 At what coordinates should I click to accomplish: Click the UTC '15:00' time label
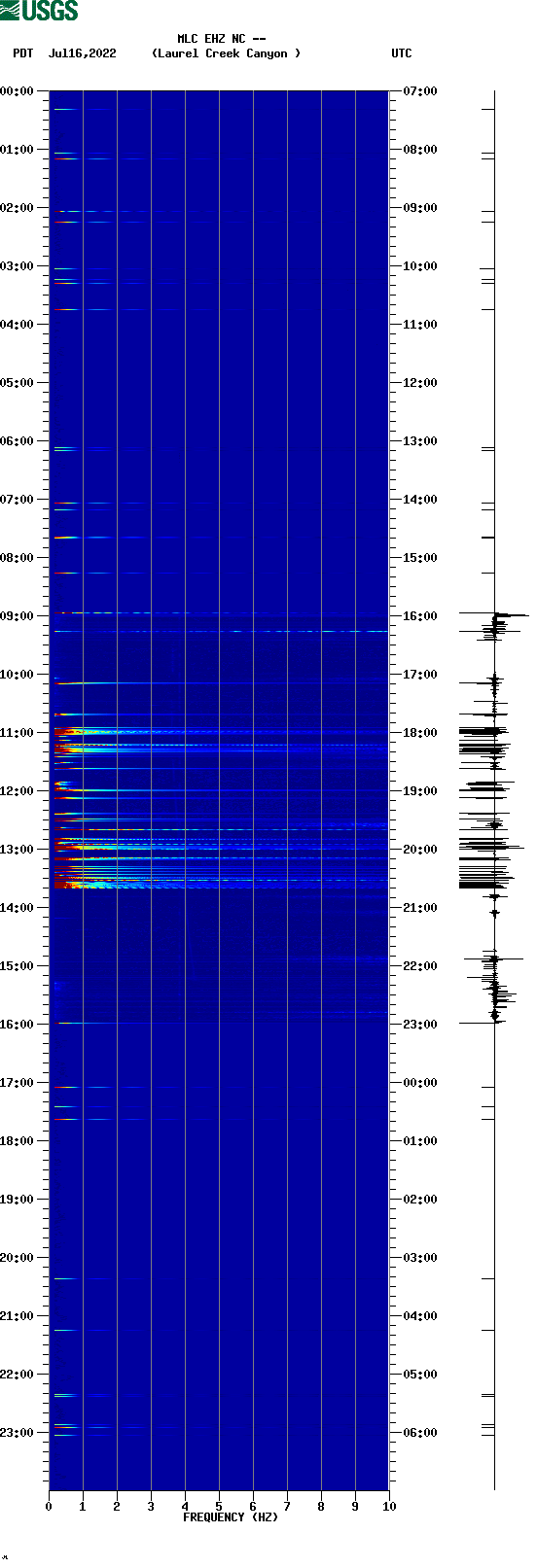coord(420,558)
